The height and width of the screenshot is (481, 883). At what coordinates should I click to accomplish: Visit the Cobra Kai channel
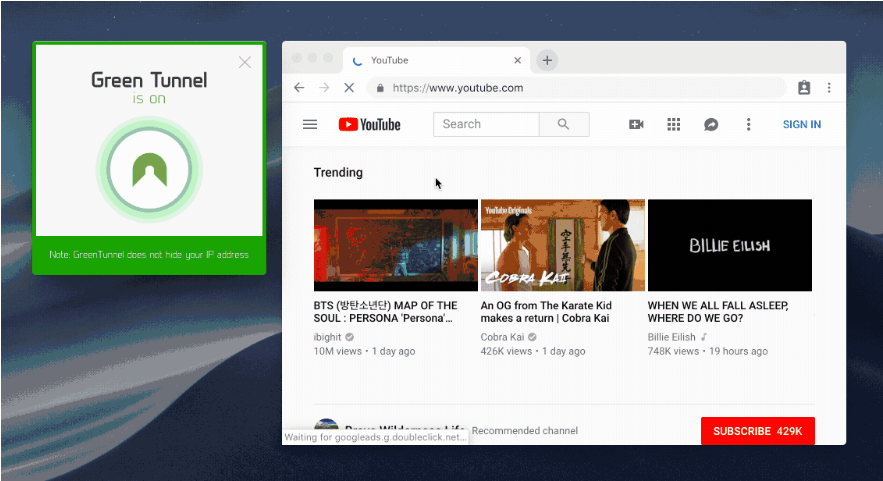pos(502,337)
